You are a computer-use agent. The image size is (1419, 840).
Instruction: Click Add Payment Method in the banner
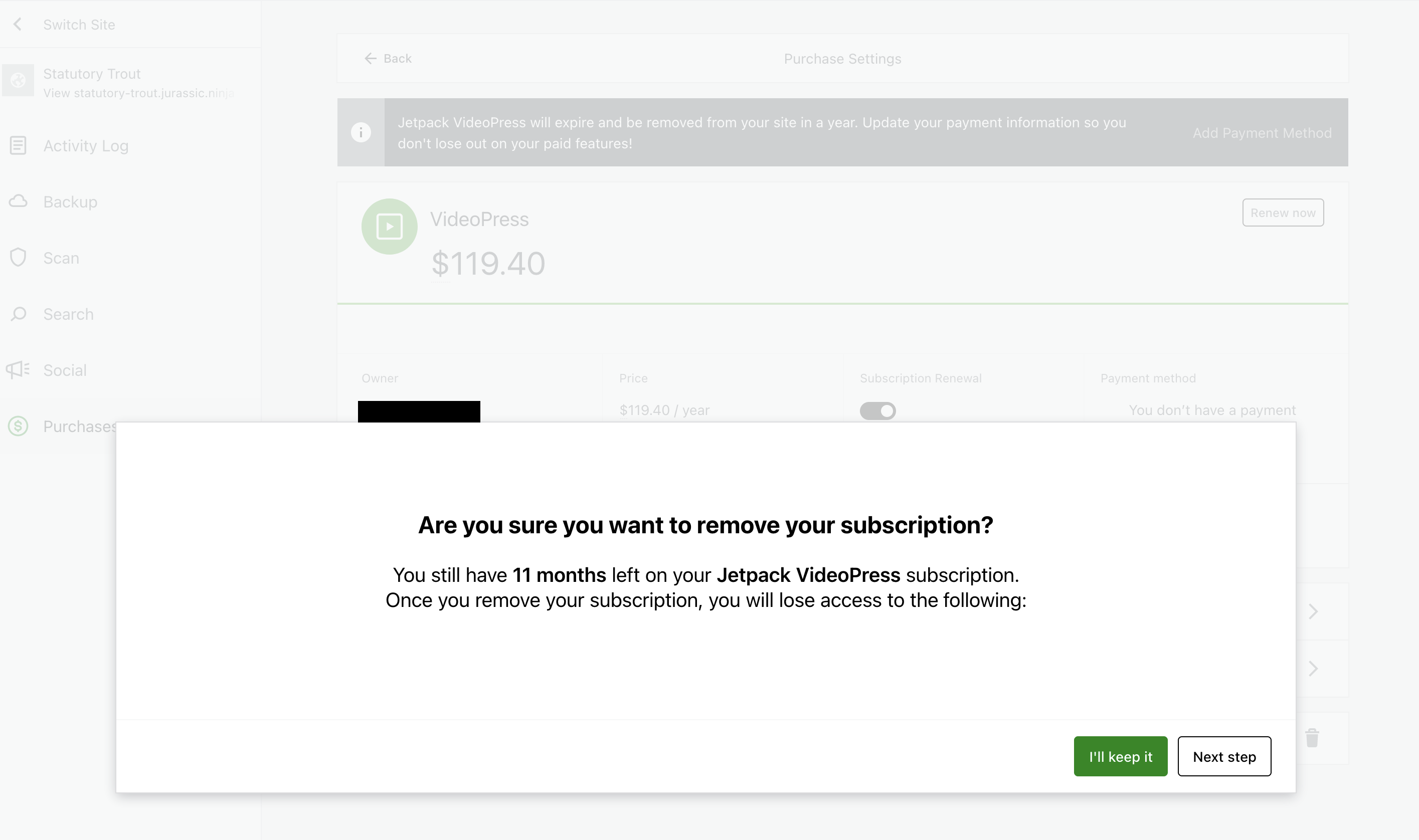tap(1262, 132)
